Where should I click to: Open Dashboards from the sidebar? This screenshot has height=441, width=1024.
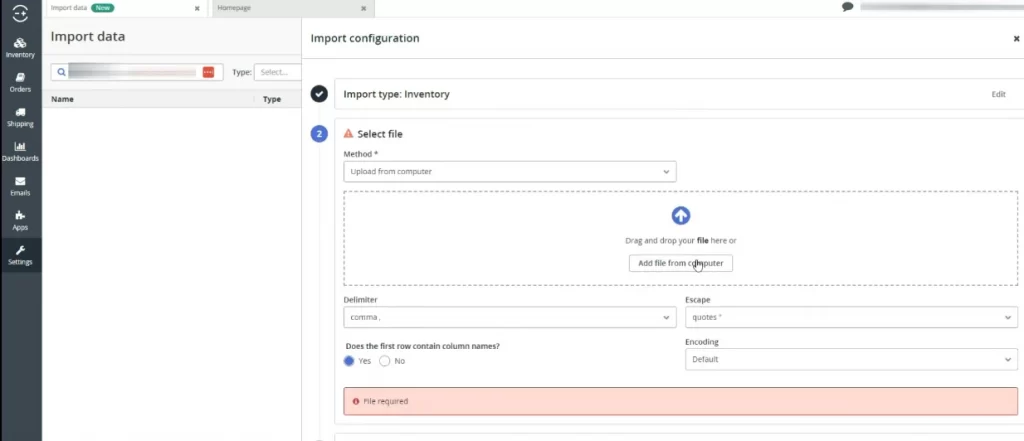click(20, 151)
